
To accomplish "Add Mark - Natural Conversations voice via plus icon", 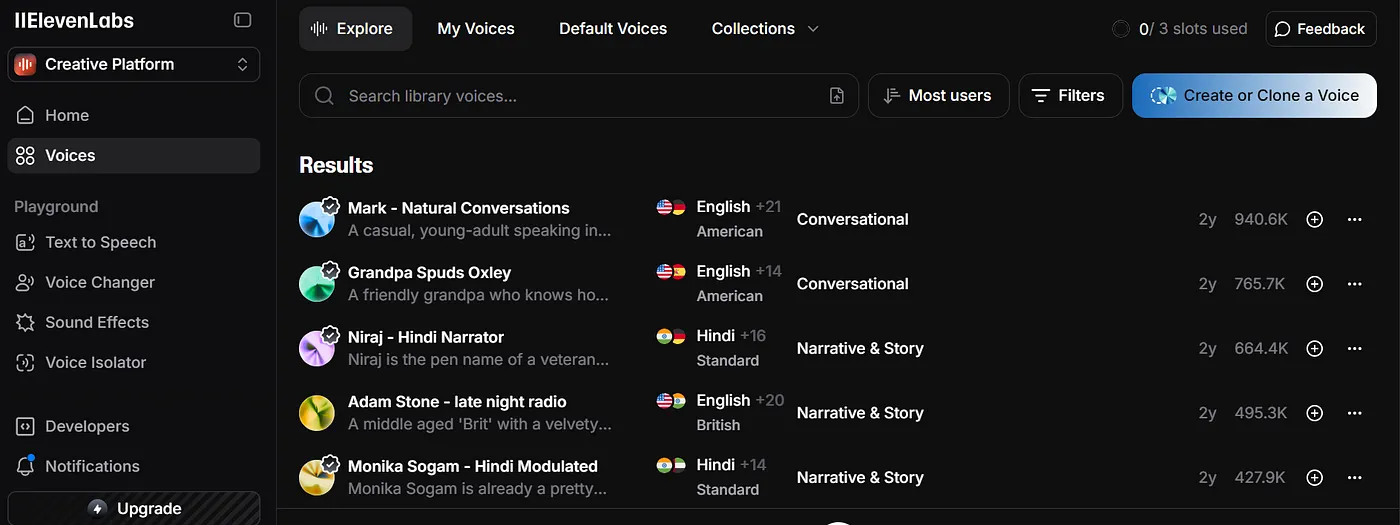I will [1315, 219].
